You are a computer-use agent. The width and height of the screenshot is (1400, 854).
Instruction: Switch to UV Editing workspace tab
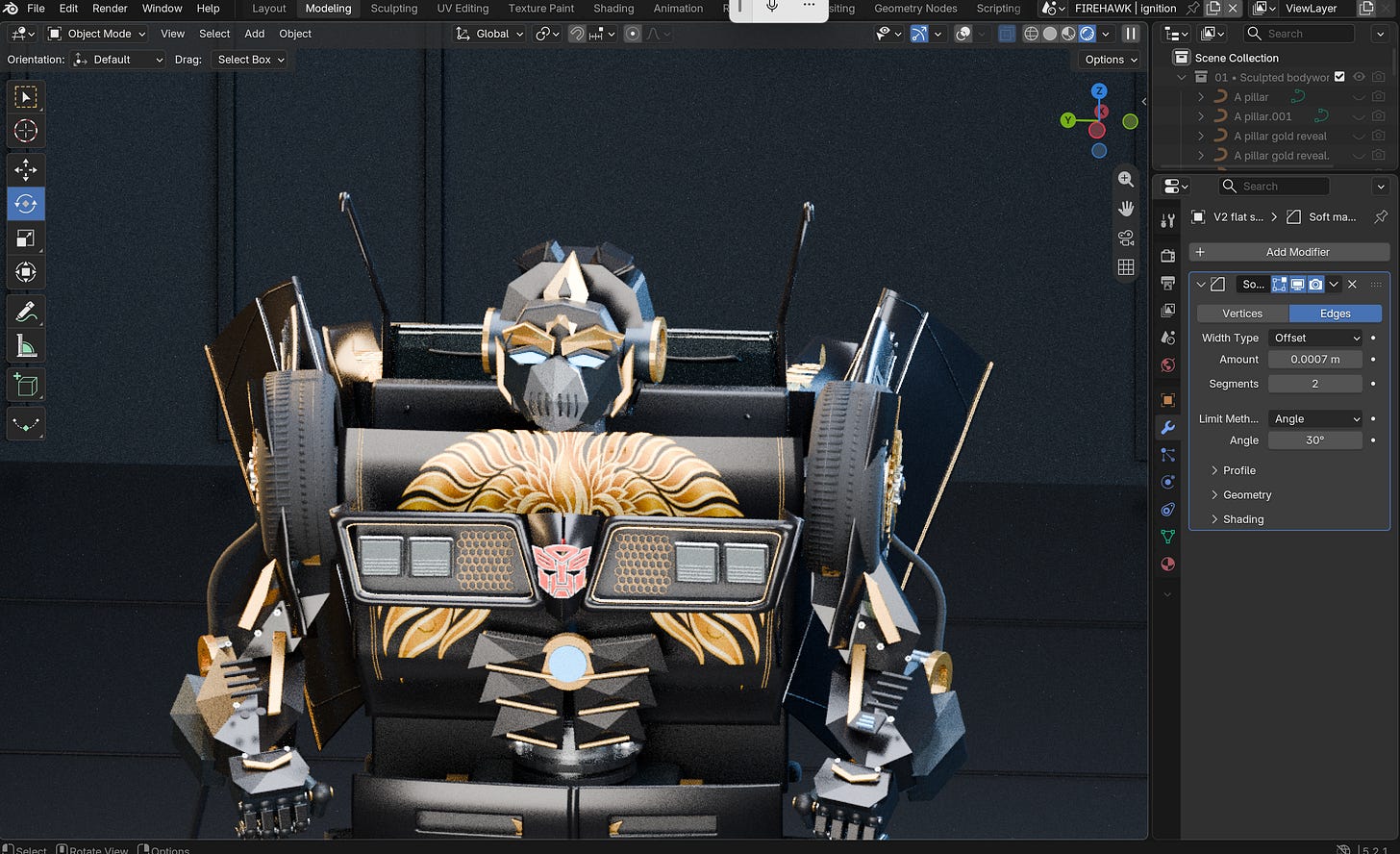[x=462, y=8]
